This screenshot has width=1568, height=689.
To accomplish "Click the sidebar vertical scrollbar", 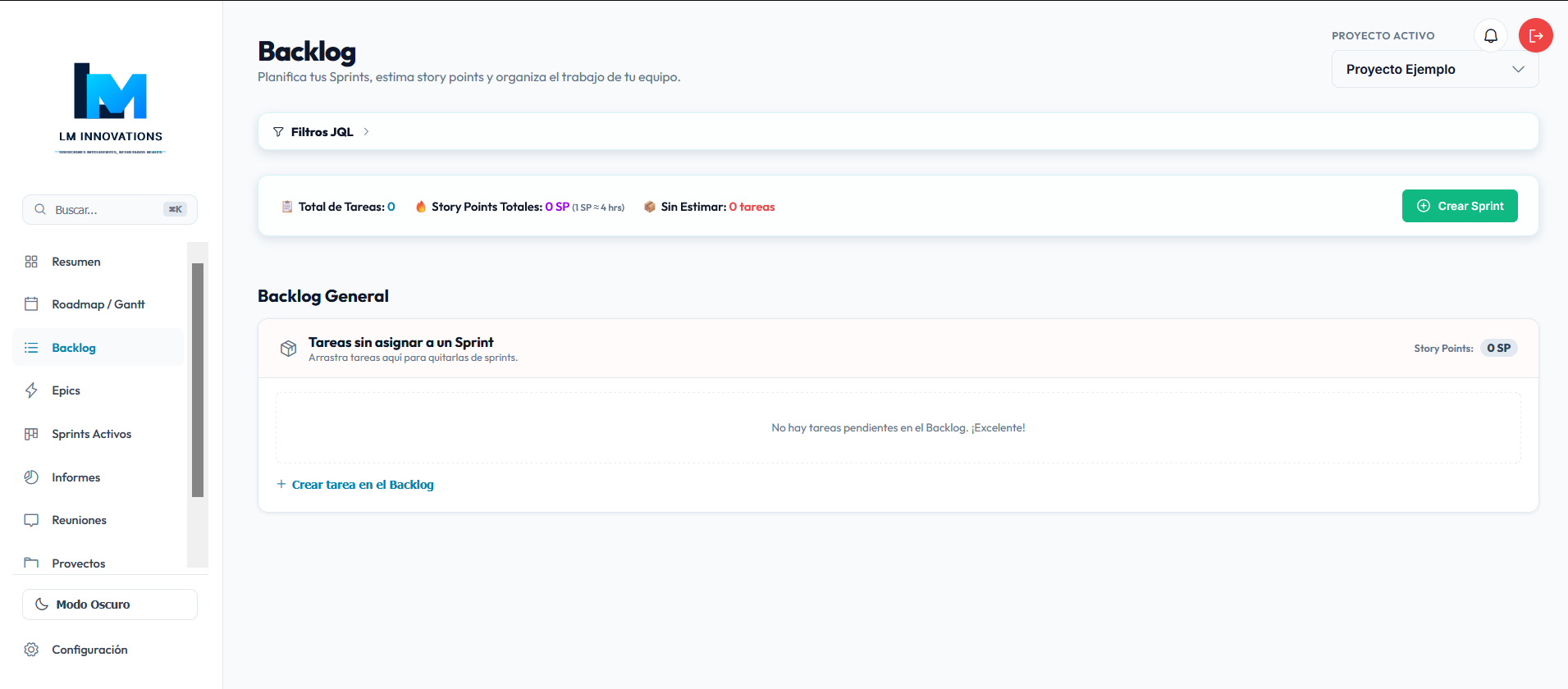I will click(198, 380).
